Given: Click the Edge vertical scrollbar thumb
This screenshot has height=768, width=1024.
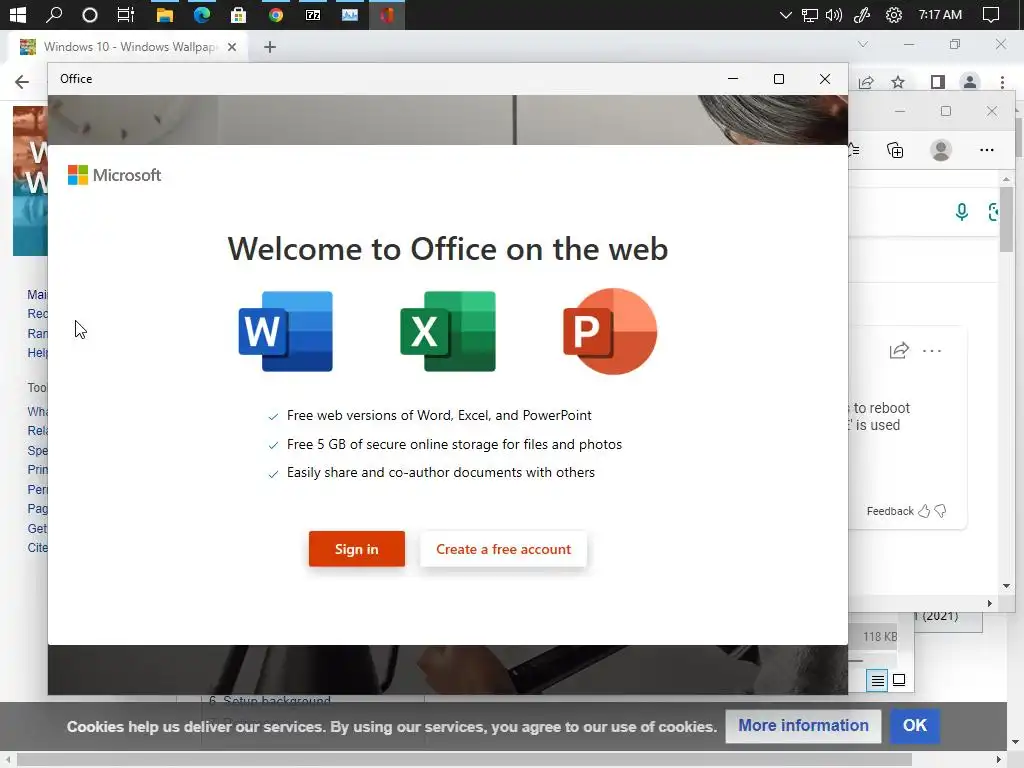Looking at the screenshot, I should (1006, 219).
